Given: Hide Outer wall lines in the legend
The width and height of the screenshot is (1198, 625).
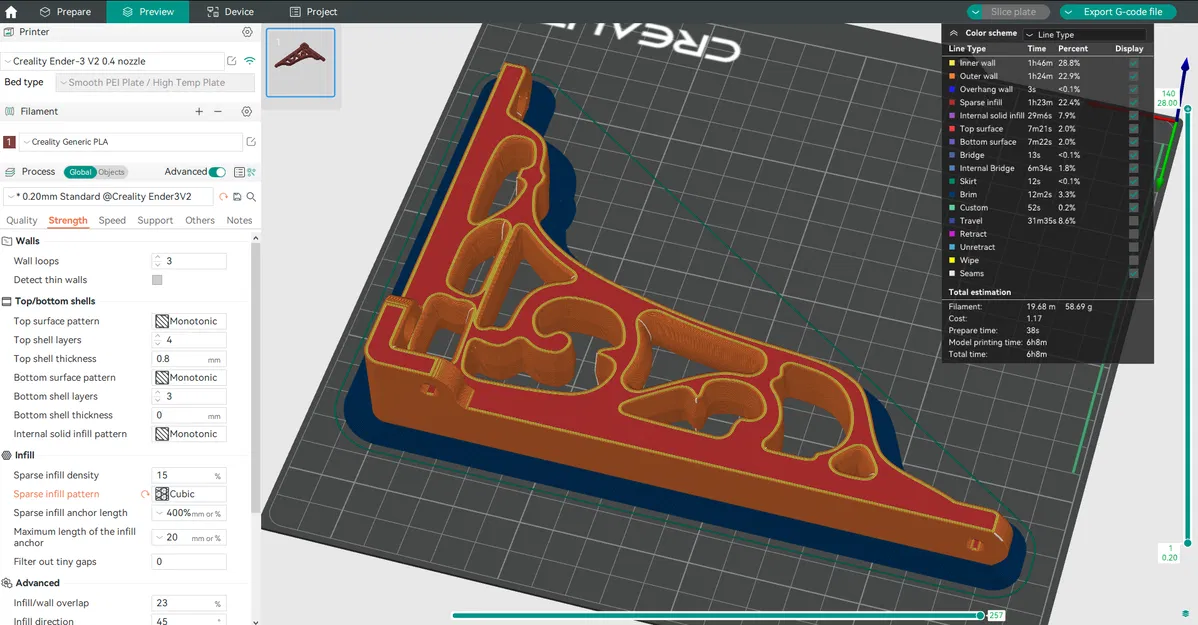Looking at the screenshot, I should tap(1134, 76).
